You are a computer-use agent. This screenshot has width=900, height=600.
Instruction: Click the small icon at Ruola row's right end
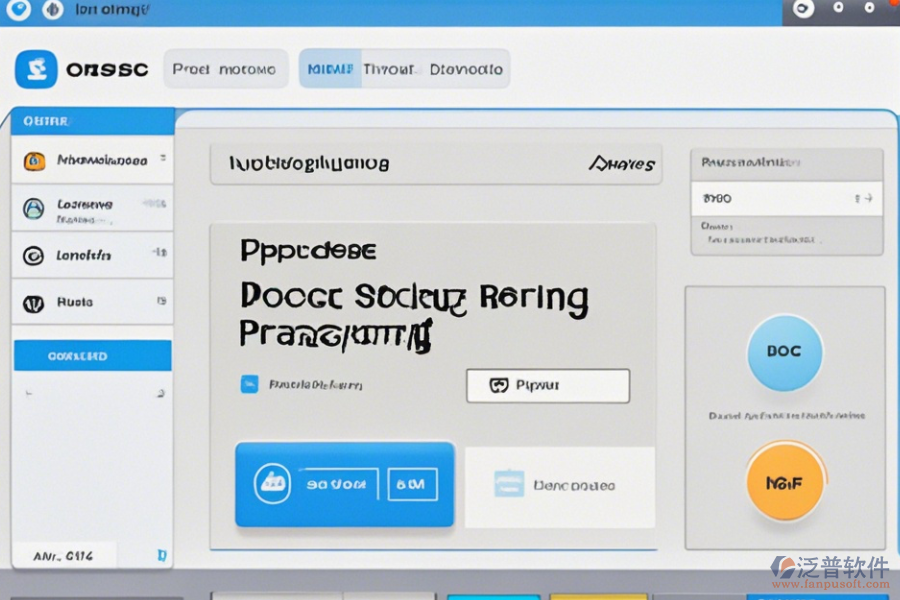coord(162,301)
